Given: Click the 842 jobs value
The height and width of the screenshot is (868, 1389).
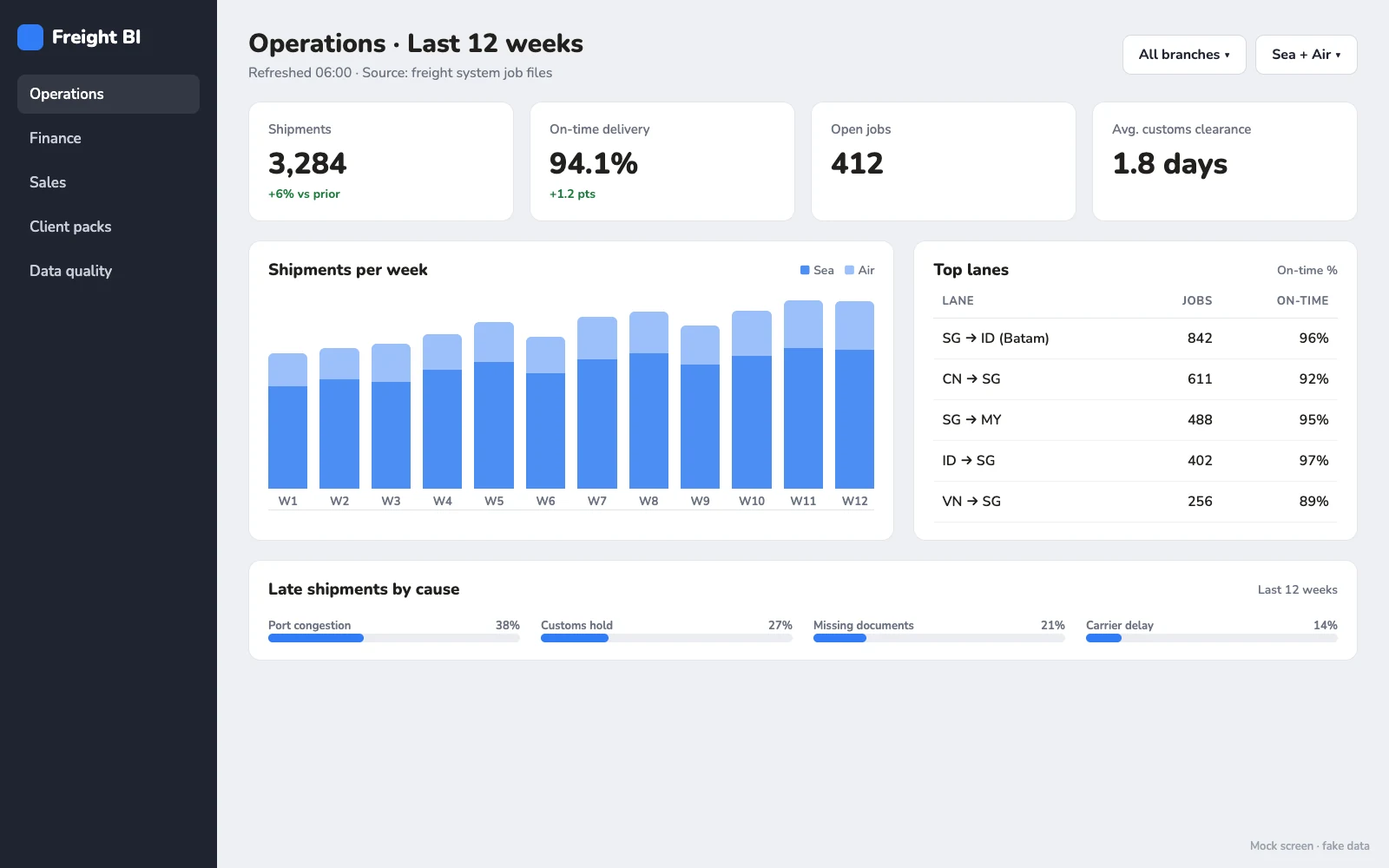Looking at the screenshot, I should 1200,339.
